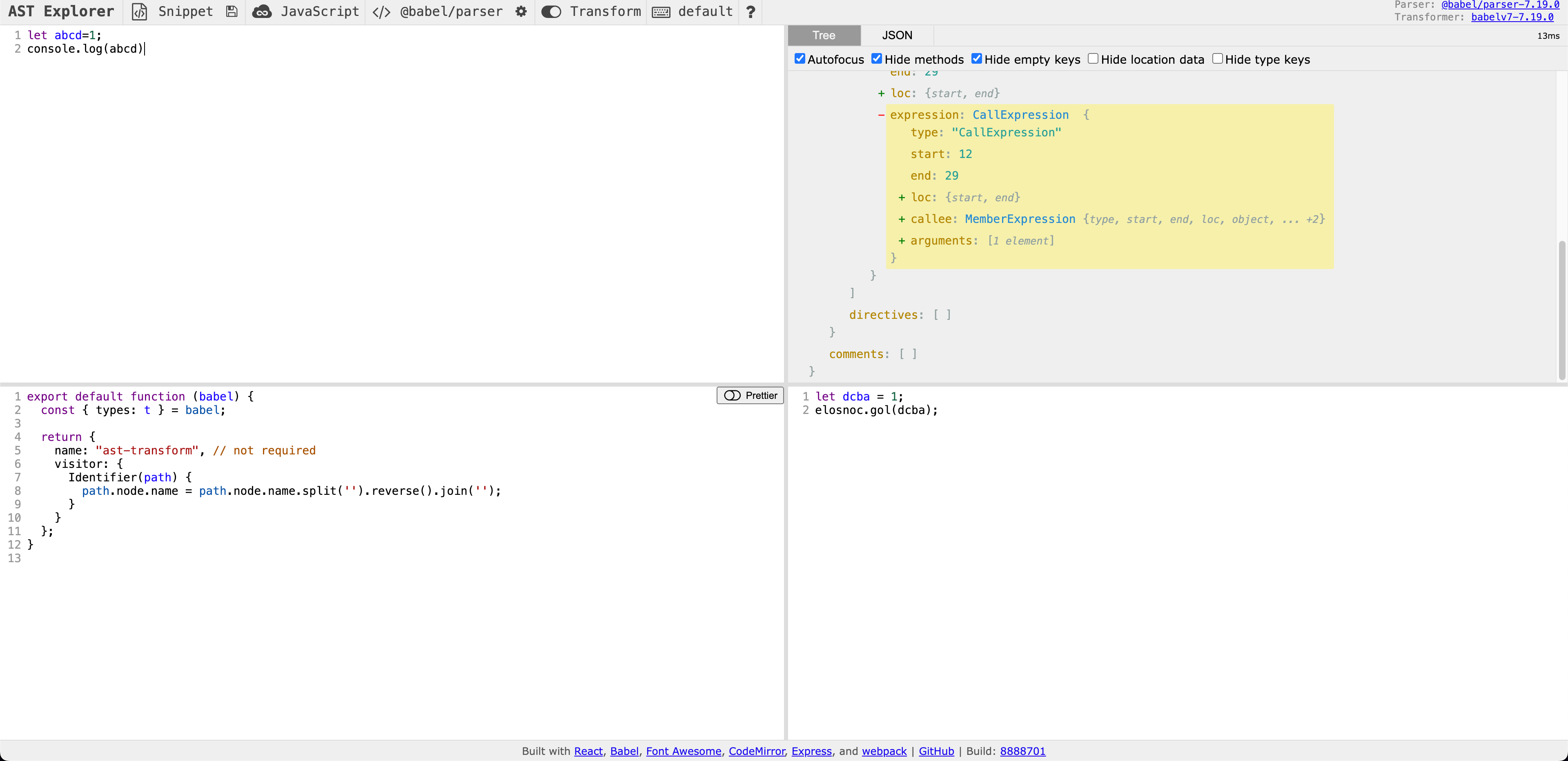The image size is (1568, 761).
Task: Toggle the Prettier formatting button
Action: coord(750,396)
